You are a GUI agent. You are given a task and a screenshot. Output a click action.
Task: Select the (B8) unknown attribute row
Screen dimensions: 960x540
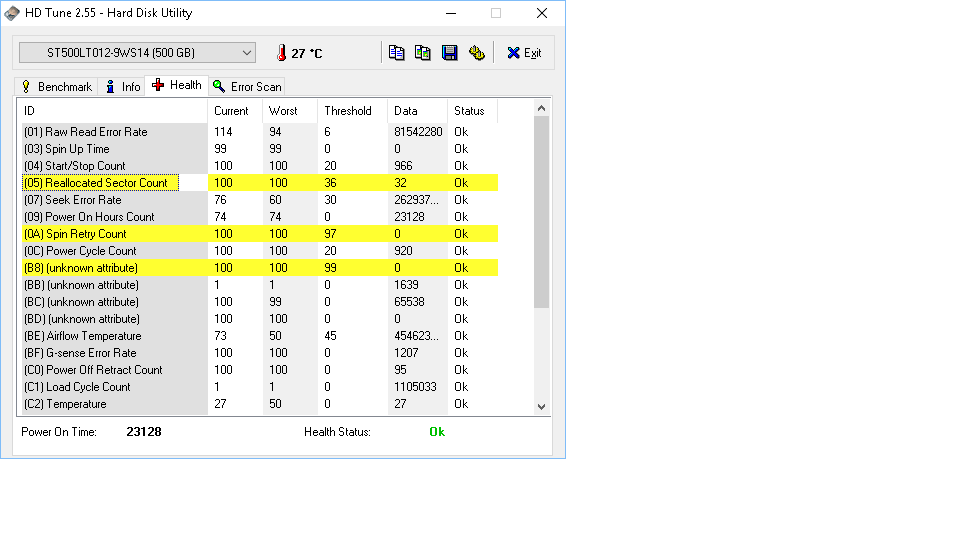[x=260, y=268]
